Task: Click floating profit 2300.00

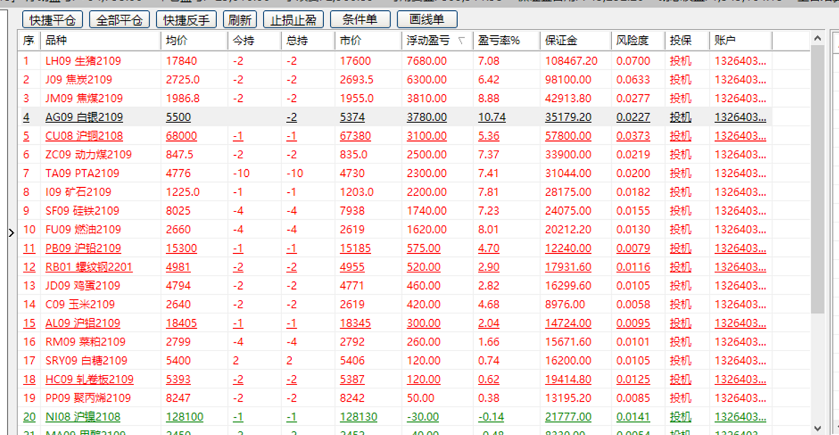Action: tap(426, 173)
